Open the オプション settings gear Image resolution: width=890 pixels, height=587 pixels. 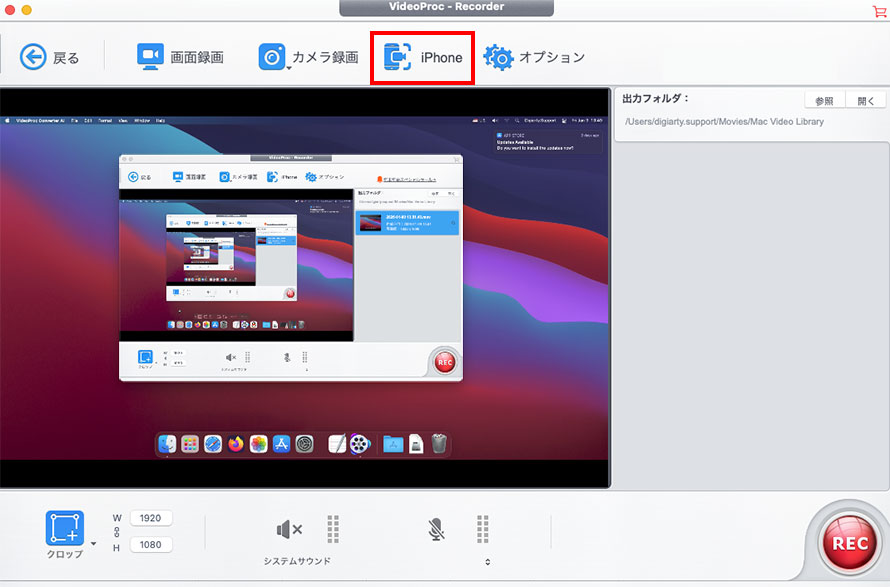point(535,57)
